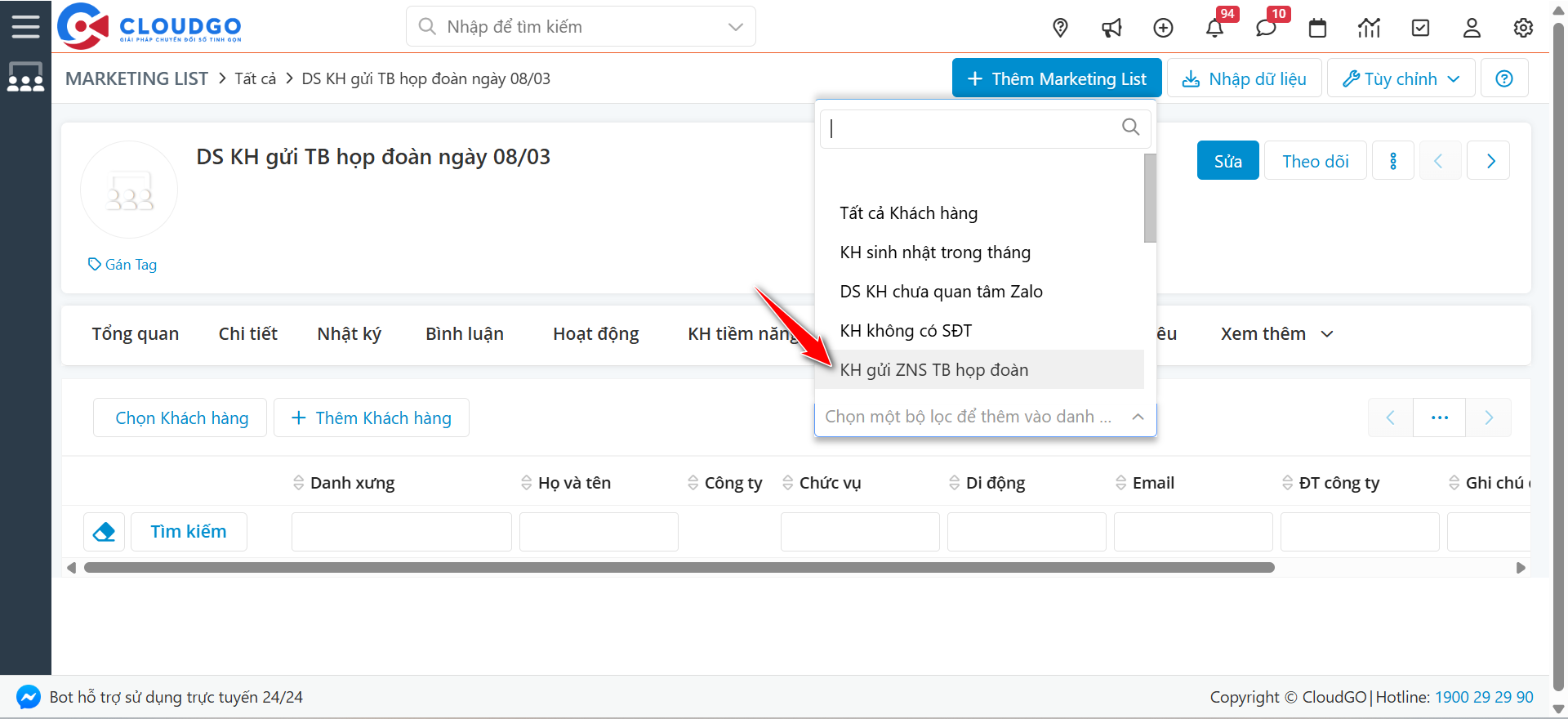1568x719 pixels.
Task: Click Thêm Marketing List button
Action: (x=1057, y=78)
